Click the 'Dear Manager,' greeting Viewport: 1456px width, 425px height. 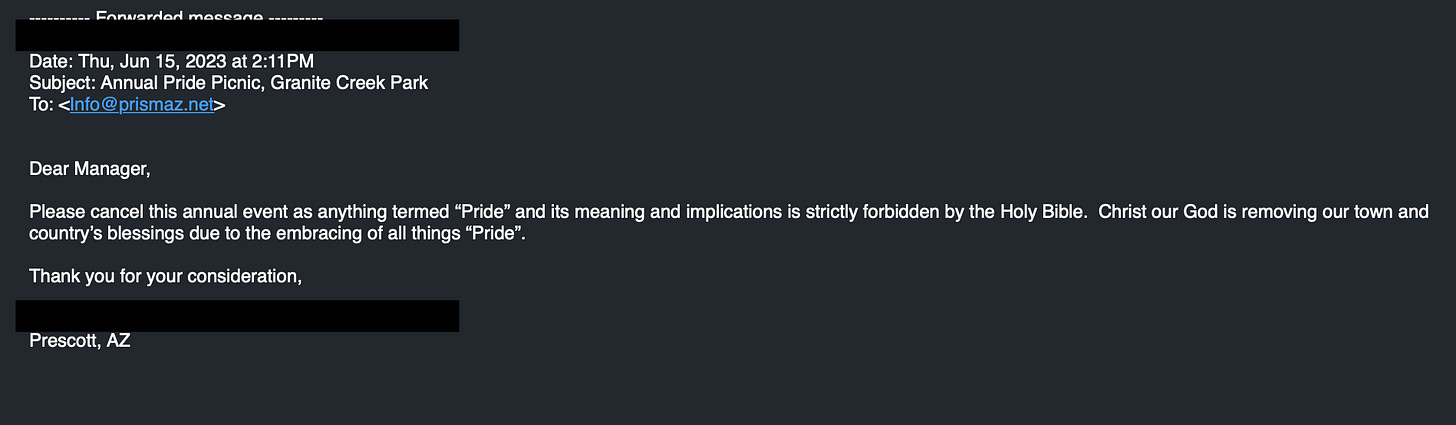(90, 169)
